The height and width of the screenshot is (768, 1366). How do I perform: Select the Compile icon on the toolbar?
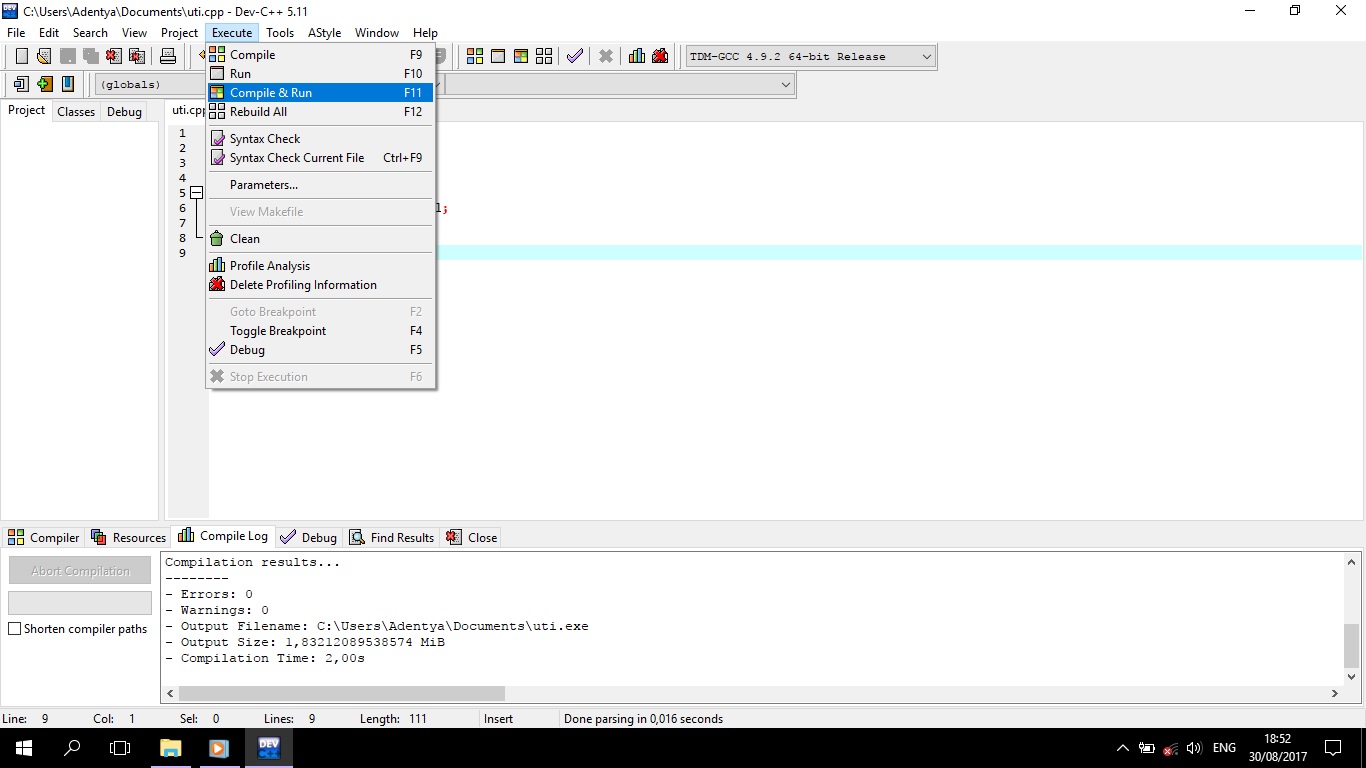click(x=474, y=56)
